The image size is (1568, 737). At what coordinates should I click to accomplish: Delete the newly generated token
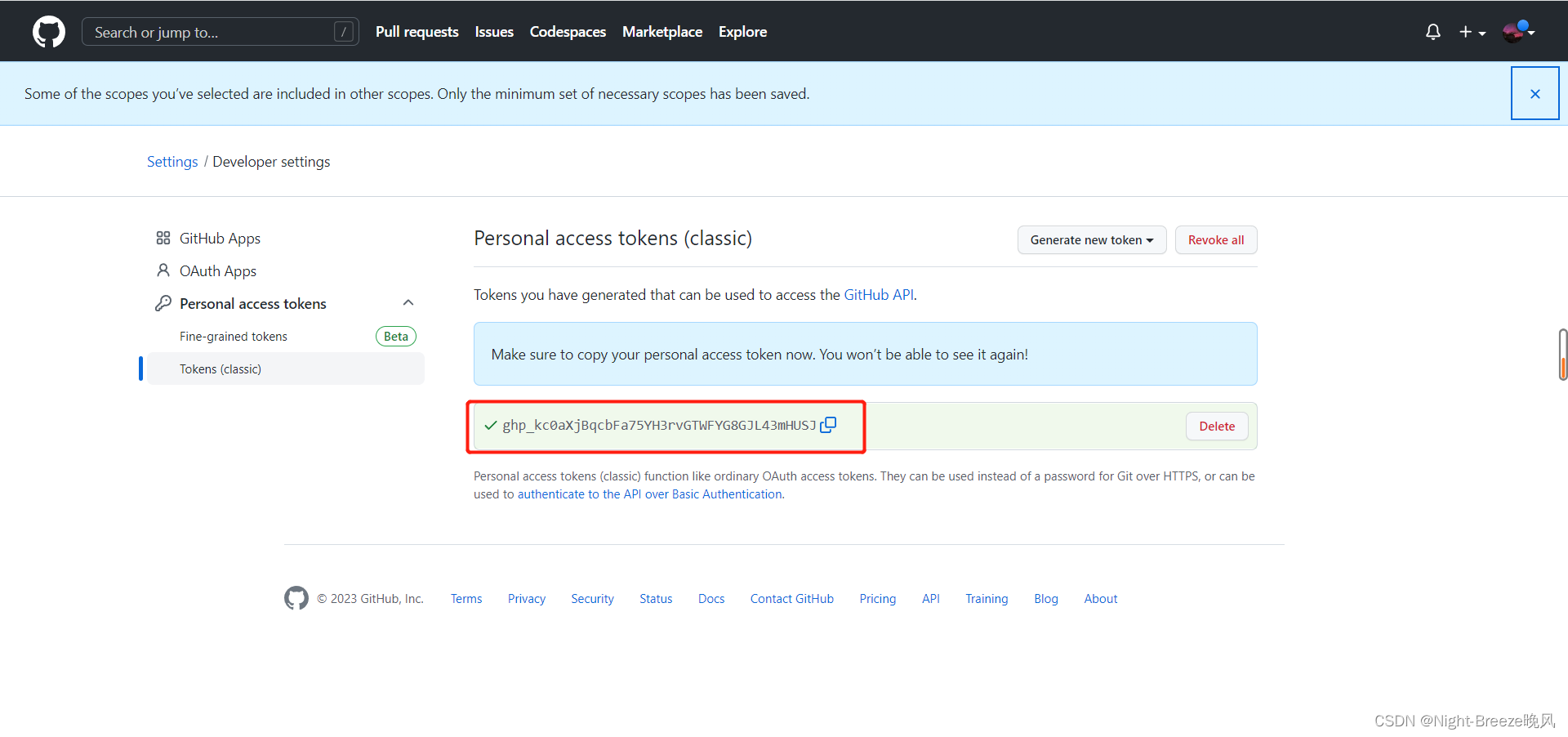click(x=1217, y=427)
